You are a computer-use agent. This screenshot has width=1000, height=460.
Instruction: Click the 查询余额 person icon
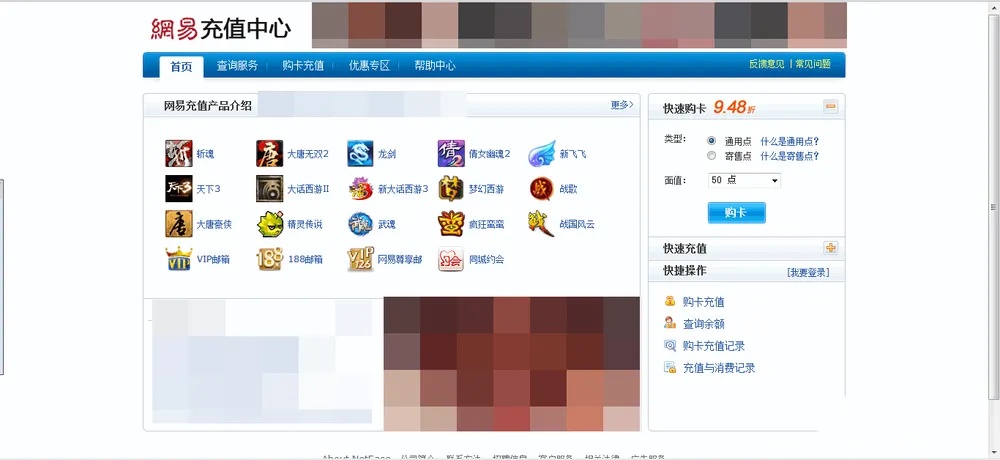coord(670,323)
